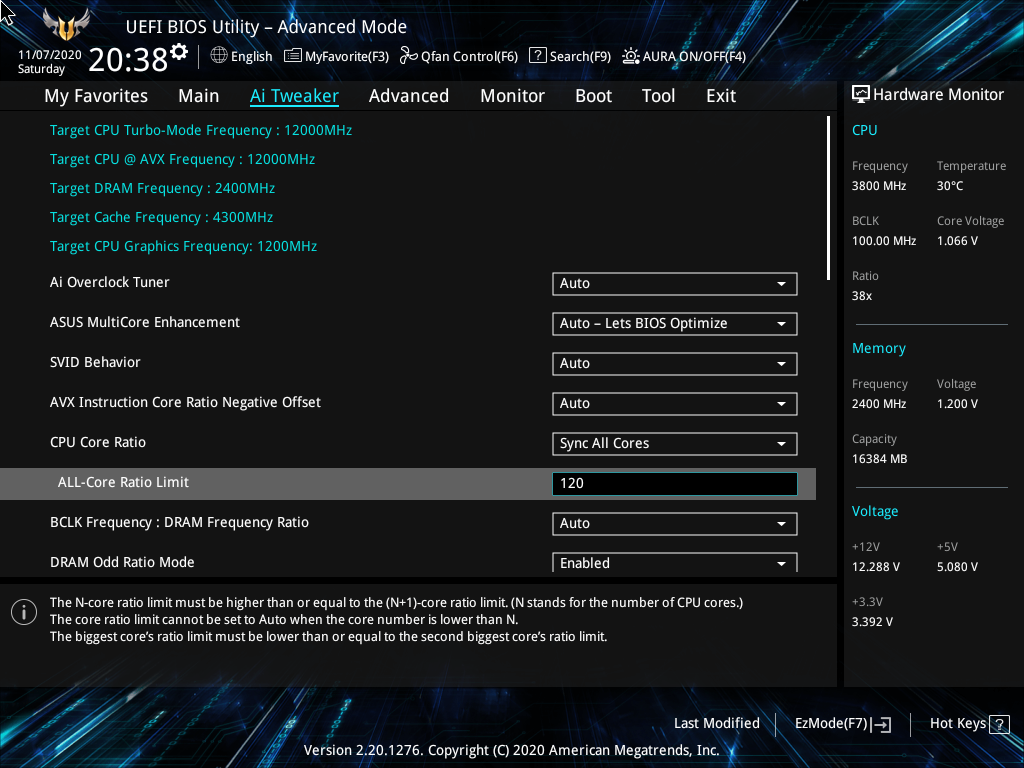Image resolution: width=1024 pixels, height=768 pixels.
Task: Select the Exit tab
Action: coord(721,96)
